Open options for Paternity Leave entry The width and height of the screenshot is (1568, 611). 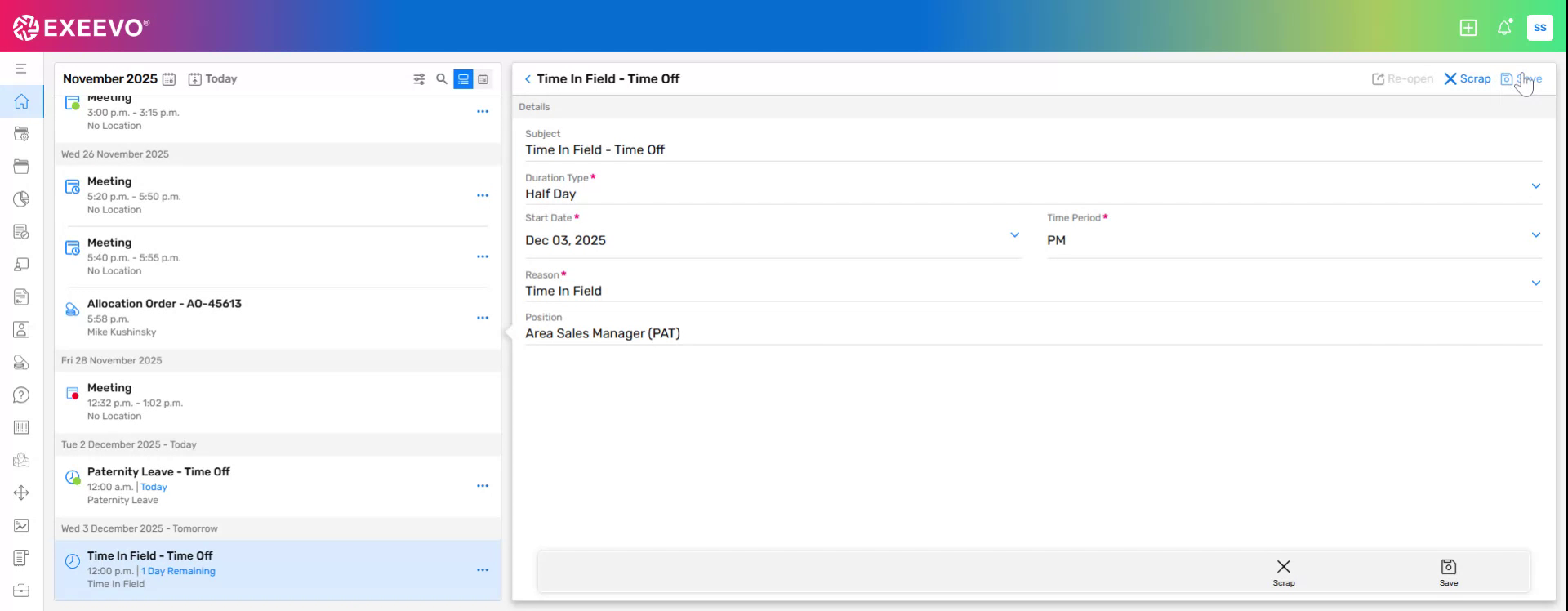(x=483, y=486)
